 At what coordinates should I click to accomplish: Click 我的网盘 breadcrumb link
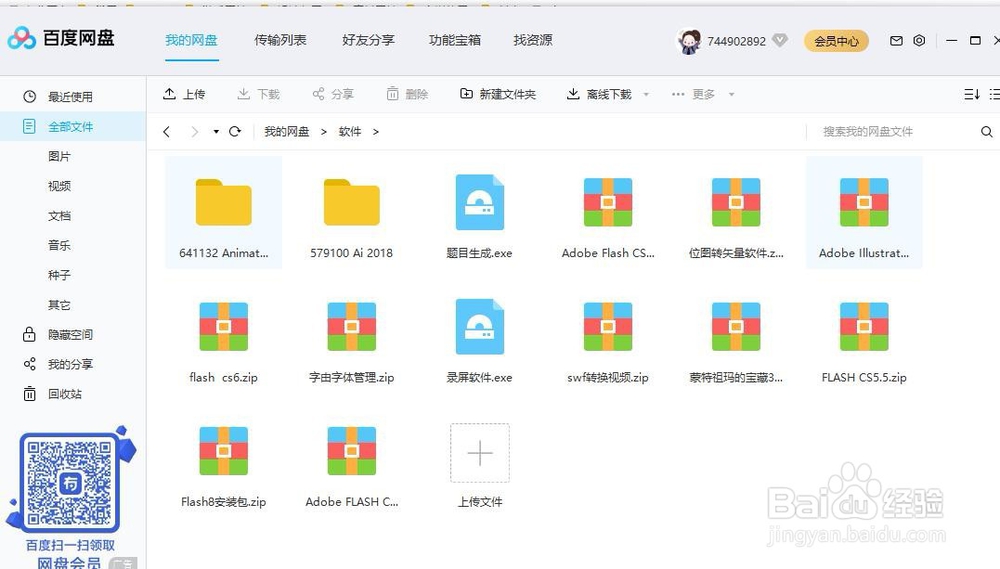[x=286, y=131]
